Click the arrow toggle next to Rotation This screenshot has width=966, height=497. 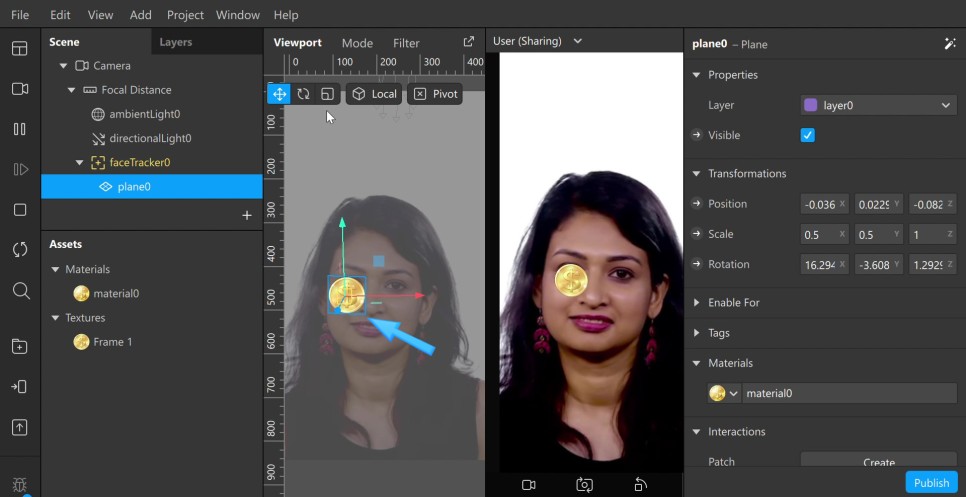(697, 264)
